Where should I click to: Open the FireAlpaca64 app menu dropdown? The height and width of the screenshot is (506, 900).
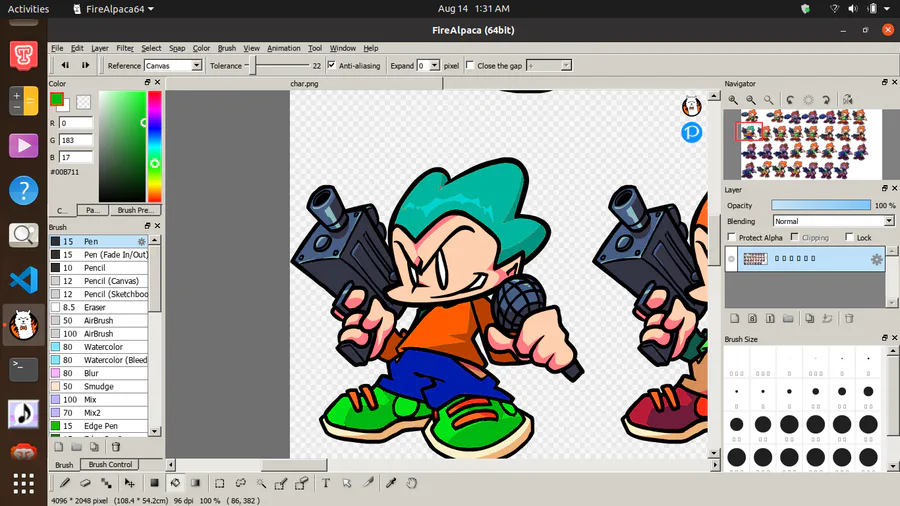tap(114, 9)
